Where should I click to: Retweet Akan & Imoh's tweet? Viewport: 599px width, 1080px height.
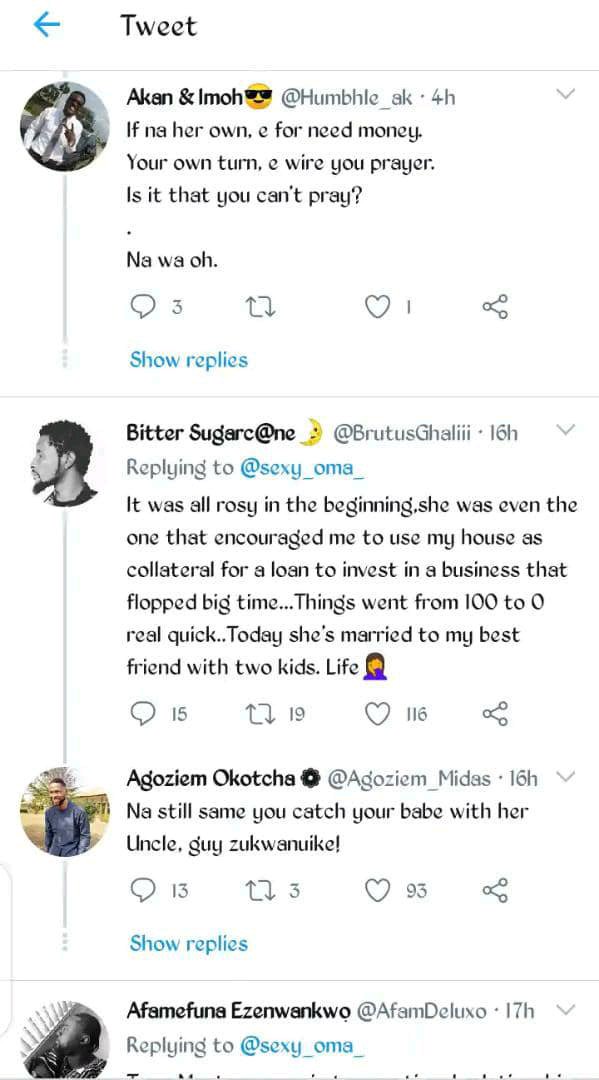pos(261,307)
